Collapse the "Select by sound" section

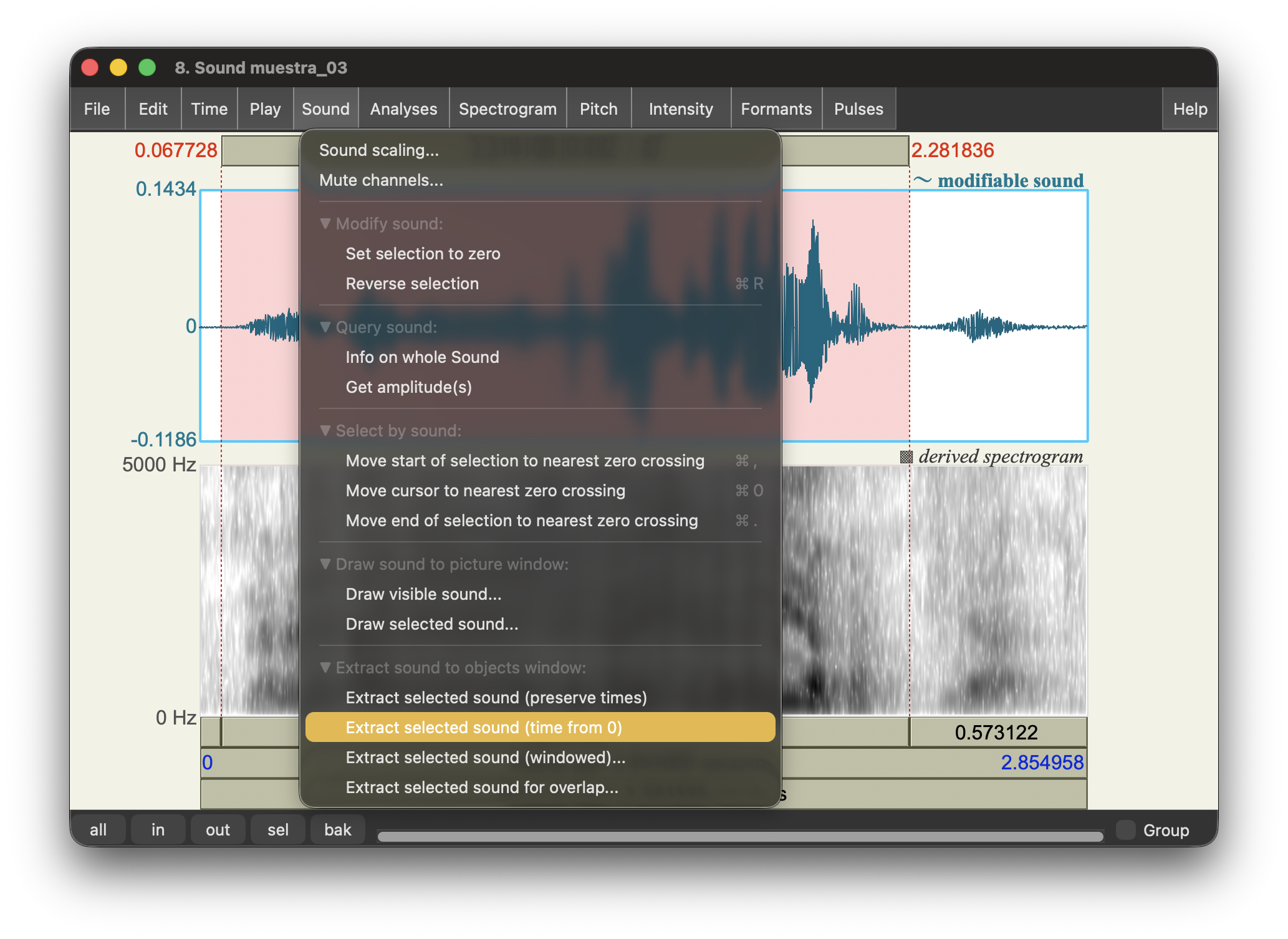325,430
